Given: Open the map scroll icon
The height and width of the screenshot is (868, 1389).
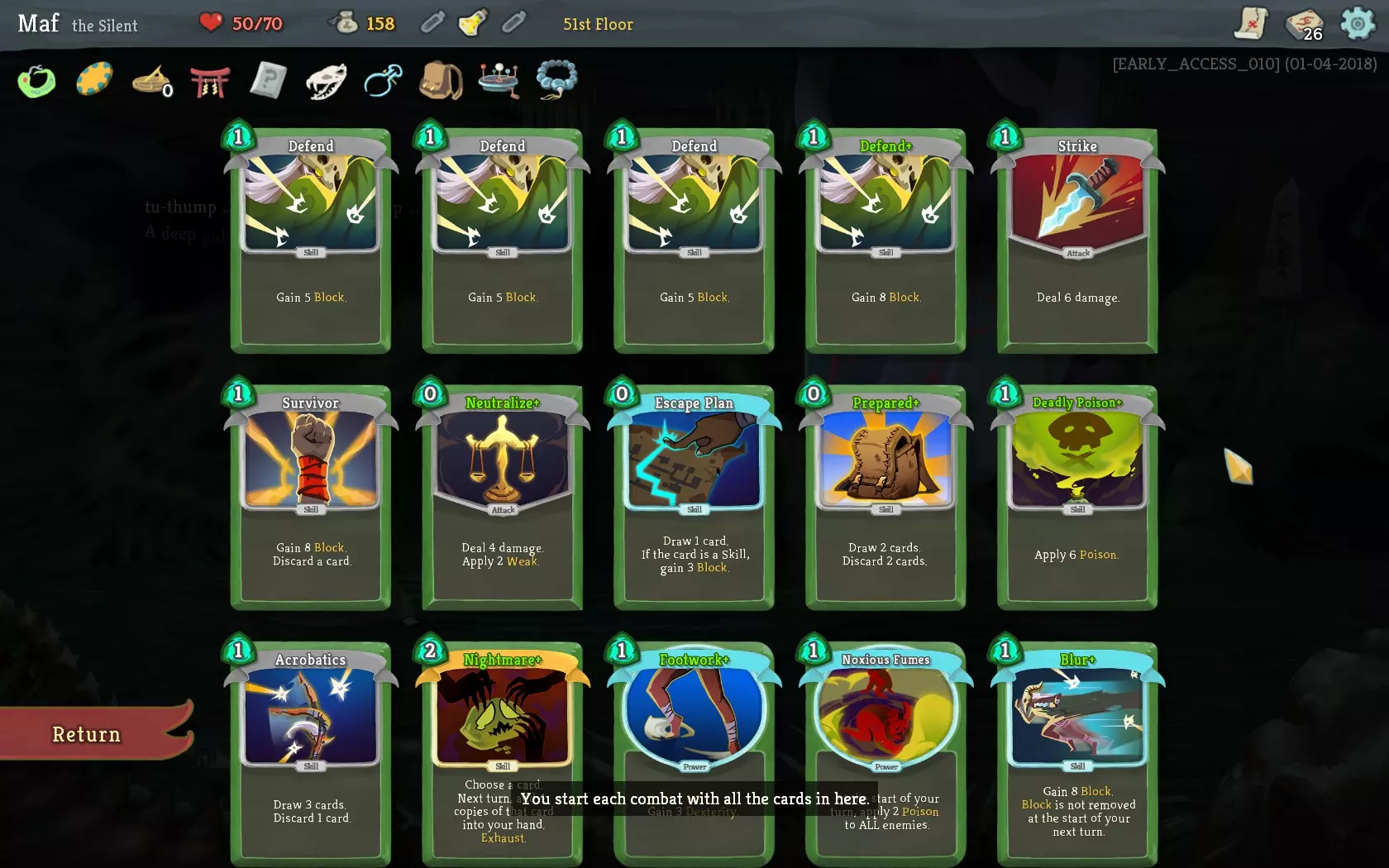Looking at the screenshot, I should (x=1252, y=23).
